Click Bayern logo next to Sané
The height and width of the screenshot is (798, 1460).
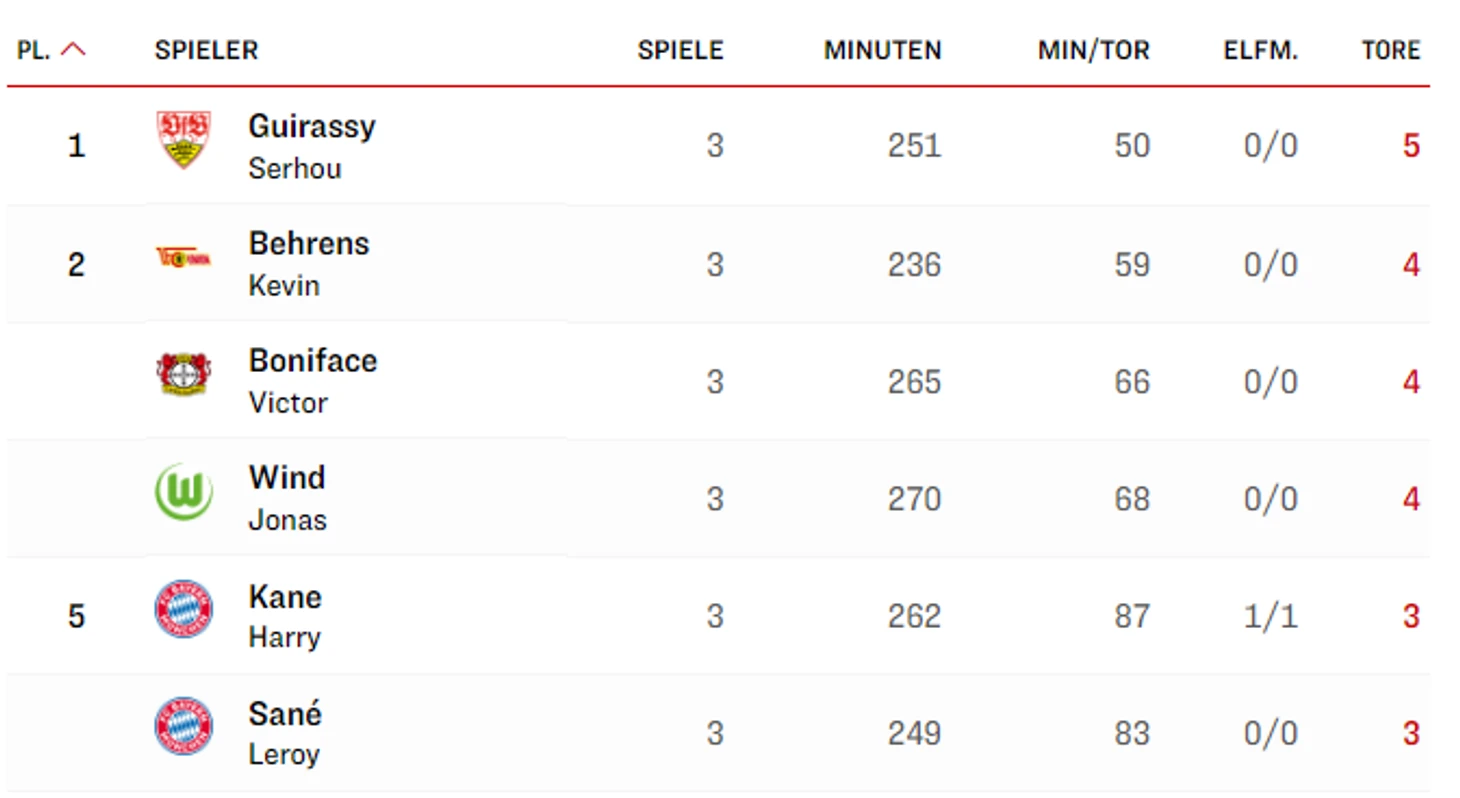[184, 727]
